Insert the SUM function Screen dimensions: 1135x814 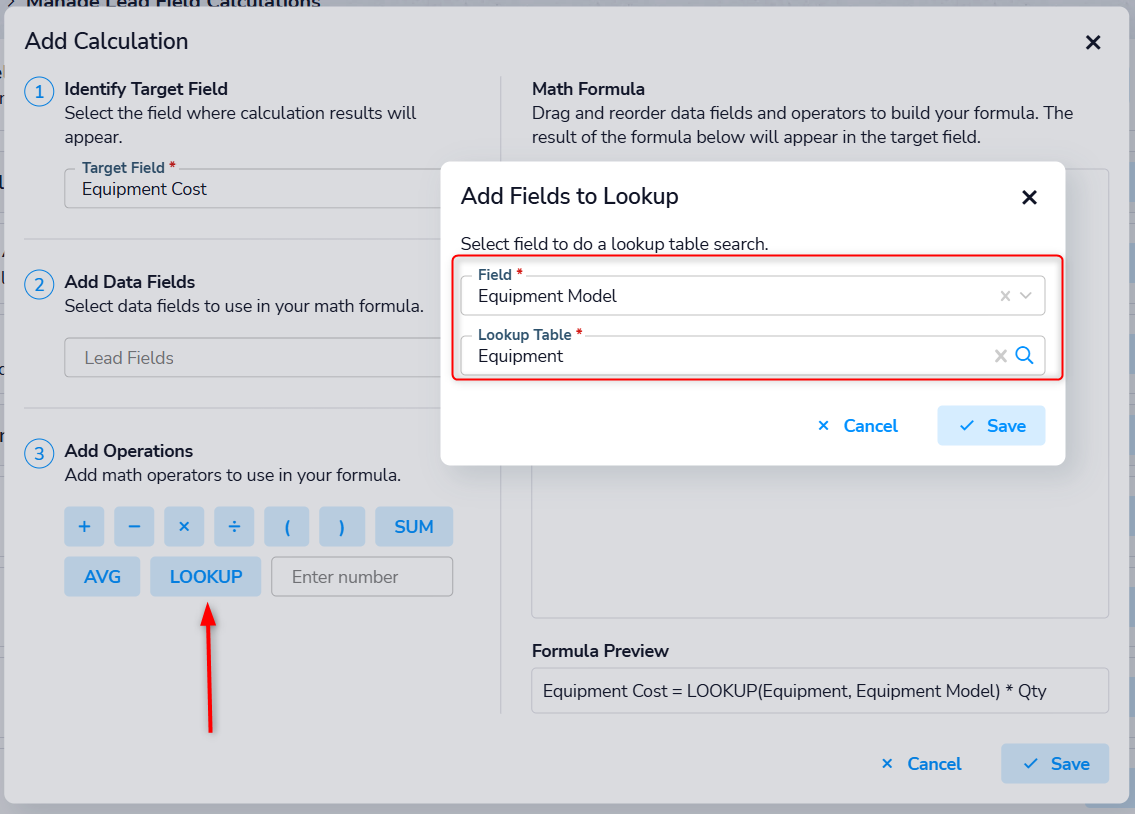tap(414, 527)
